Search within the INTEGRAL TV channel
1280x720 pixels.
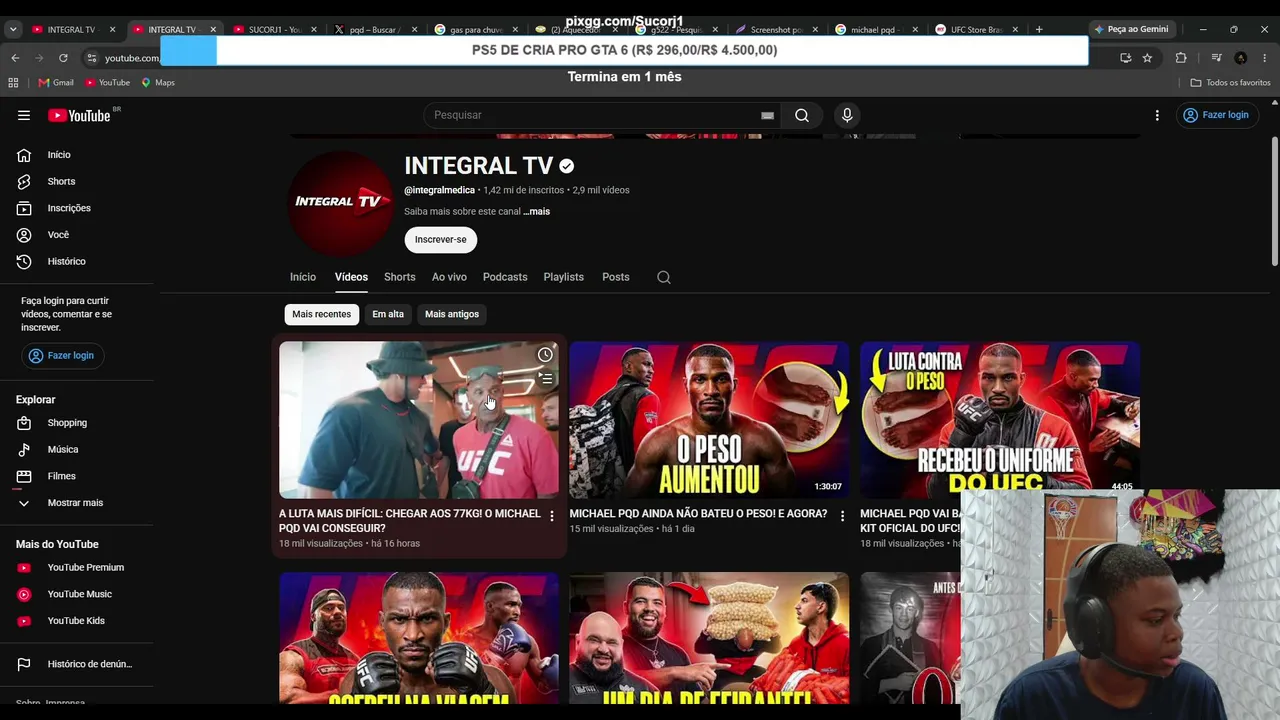[x=664, y=277]
